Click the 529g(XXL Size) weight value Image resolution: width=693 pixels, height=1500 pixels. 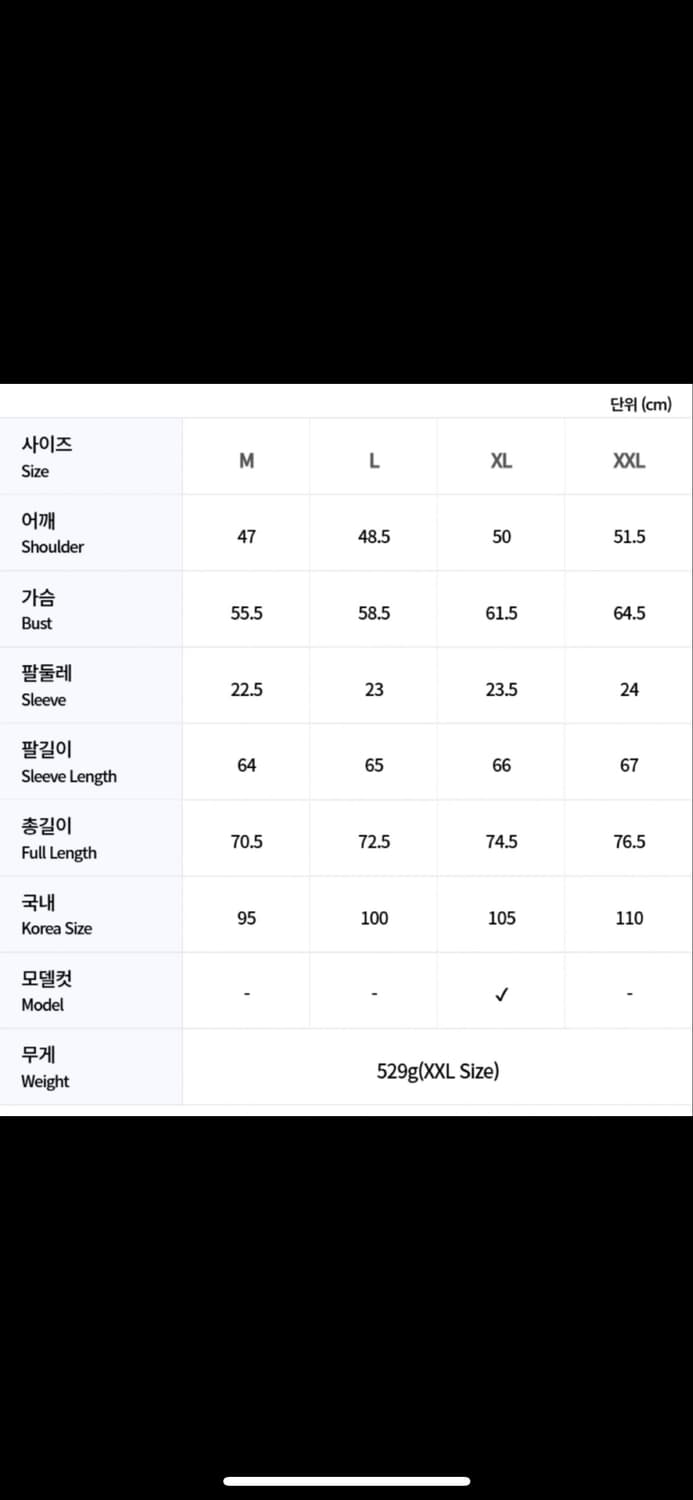click(x=438, y=1071)
